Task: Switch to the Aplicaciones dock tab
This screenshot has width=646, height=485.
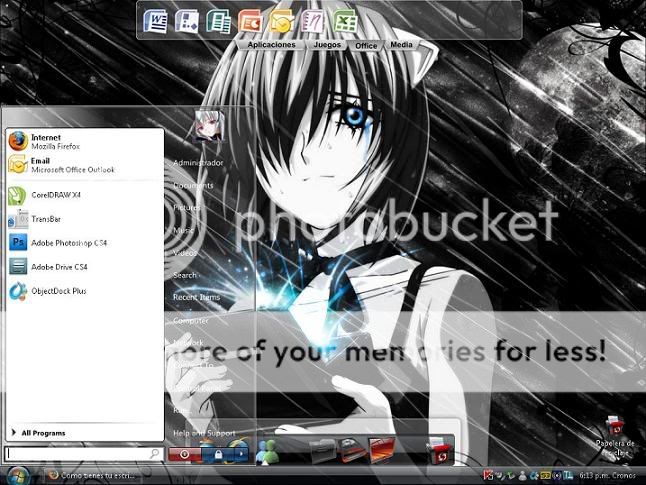Action: coord(271,45)
